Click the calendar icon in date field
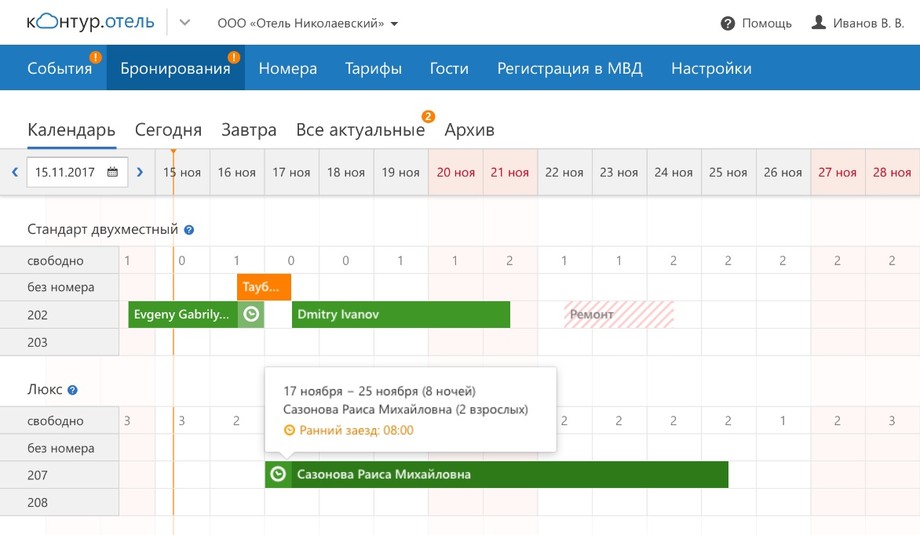 click(x=113, y=172)
